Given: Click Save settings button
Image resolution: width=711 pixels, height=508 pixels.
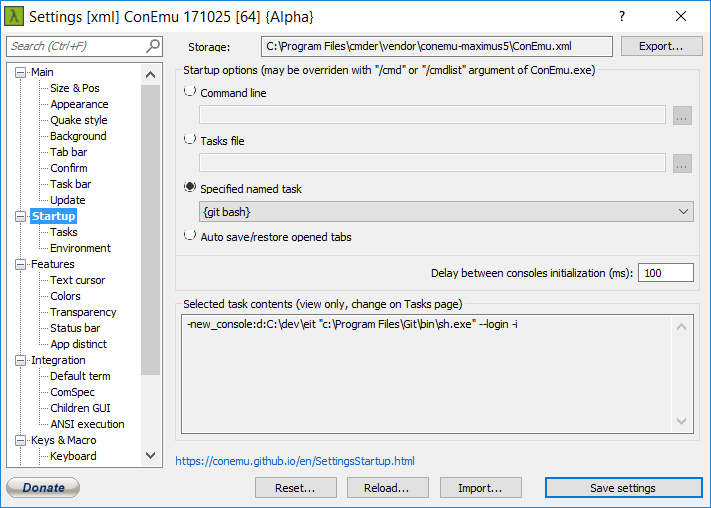Looking at the screenshot, I should tap(623, 488).
